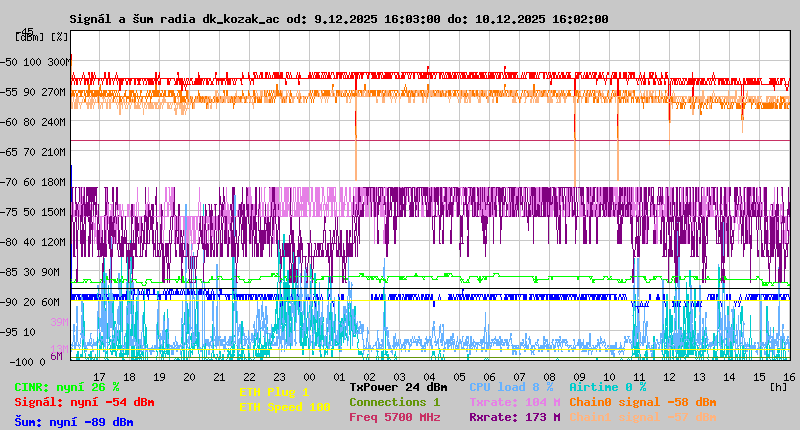800x430 pixels.
Task: Click the '-70 60 180M' y-axis label
Action: [42, 182]
